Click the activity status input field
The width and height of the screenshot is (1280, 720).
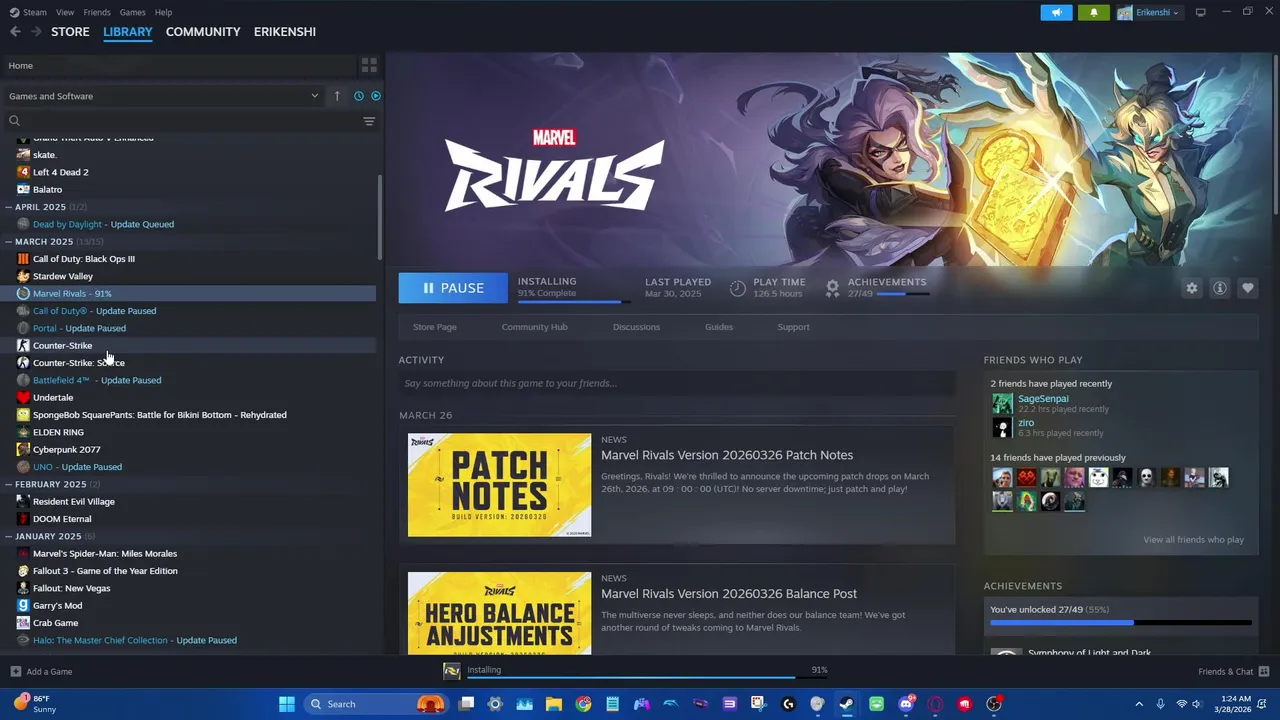pos(677,383)
